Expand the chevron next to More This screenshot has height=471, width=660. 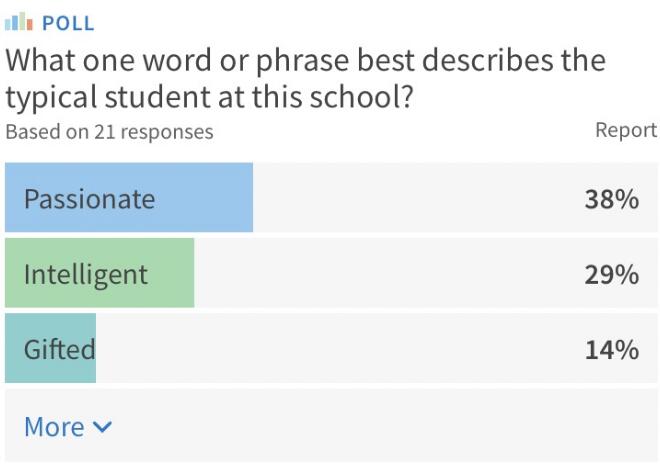tap(102, 428)
